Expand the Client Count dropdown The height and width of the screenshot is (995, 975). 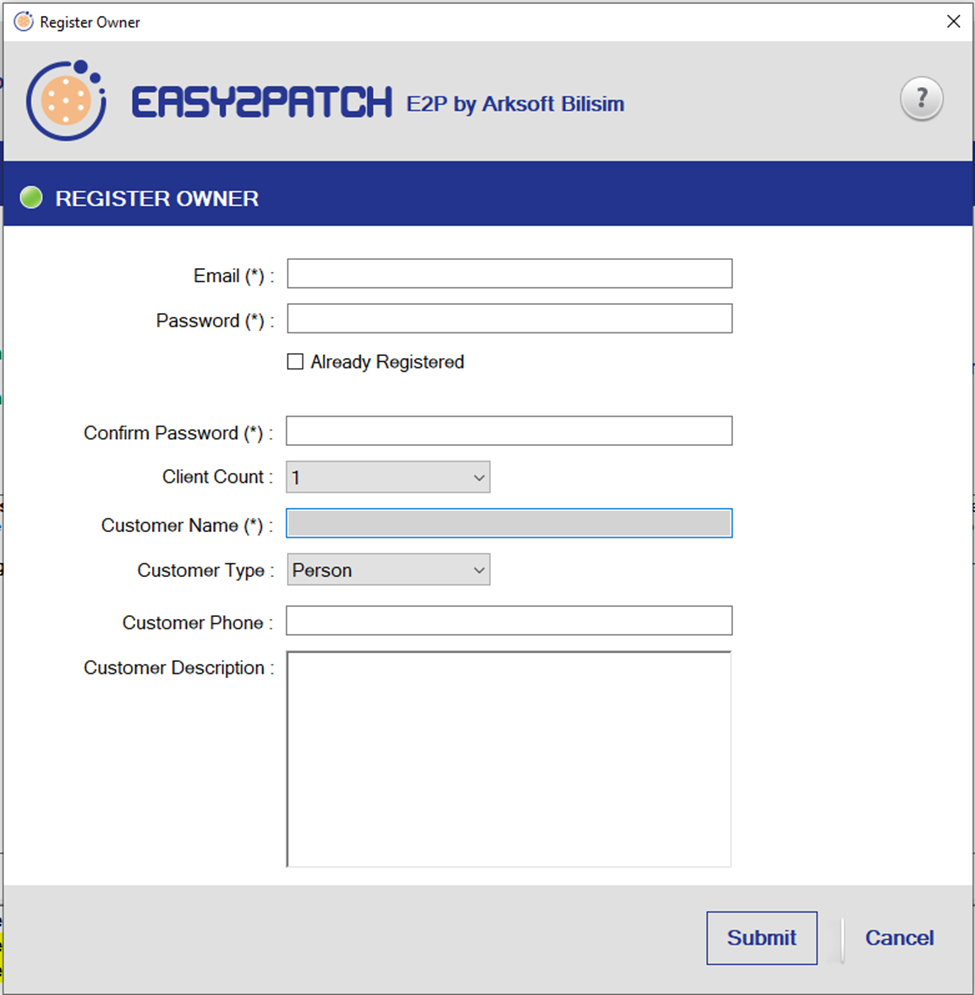[x=388, y=478]
